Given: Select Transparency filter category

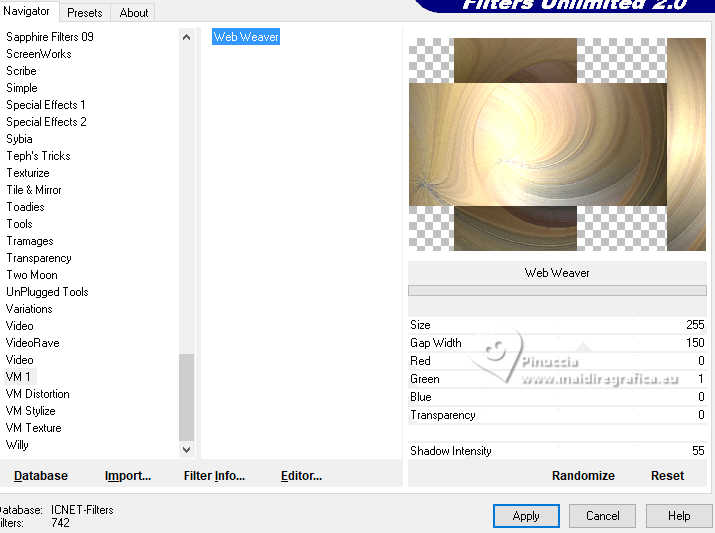Looking at the screenshot, I should pyautogui.click(x=39, y=258).
